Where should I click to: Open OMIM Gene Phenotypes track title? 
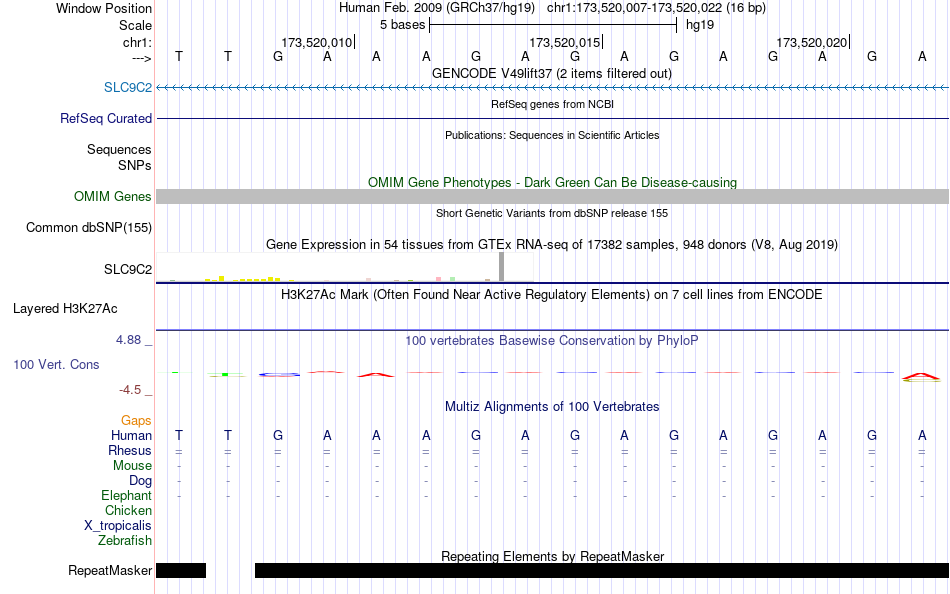pyautogui.click(x=552, y=182)
